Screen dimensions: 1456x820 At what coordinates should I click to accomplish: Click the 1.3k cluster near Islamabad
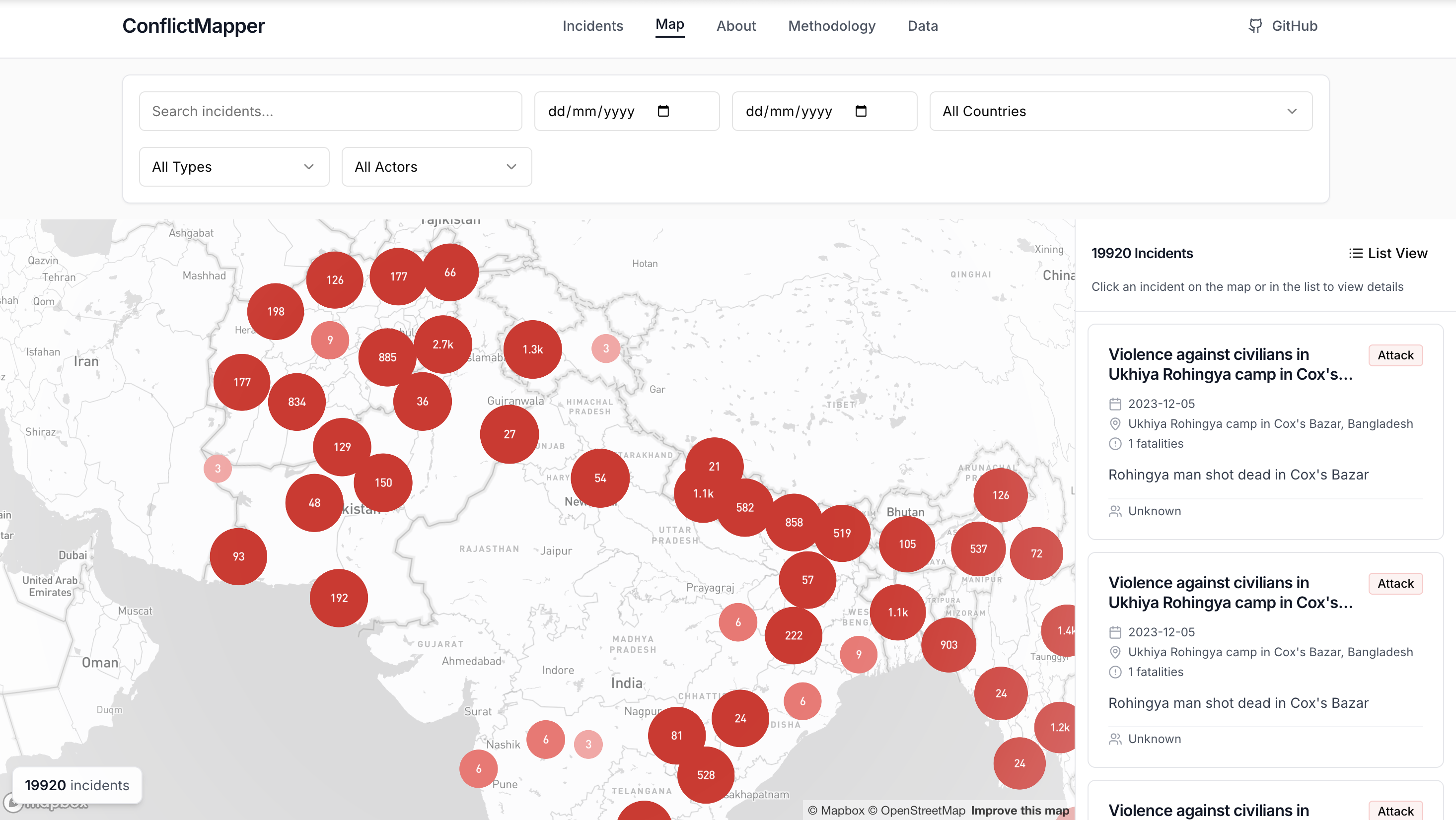coord(532,349)
